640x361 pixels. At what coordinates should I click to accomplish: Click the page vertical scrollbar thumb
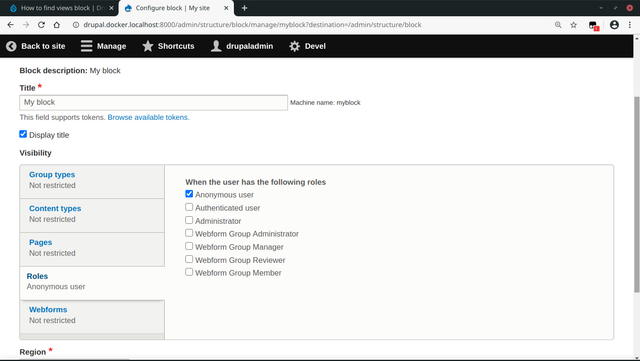click(x=636, y=194)
